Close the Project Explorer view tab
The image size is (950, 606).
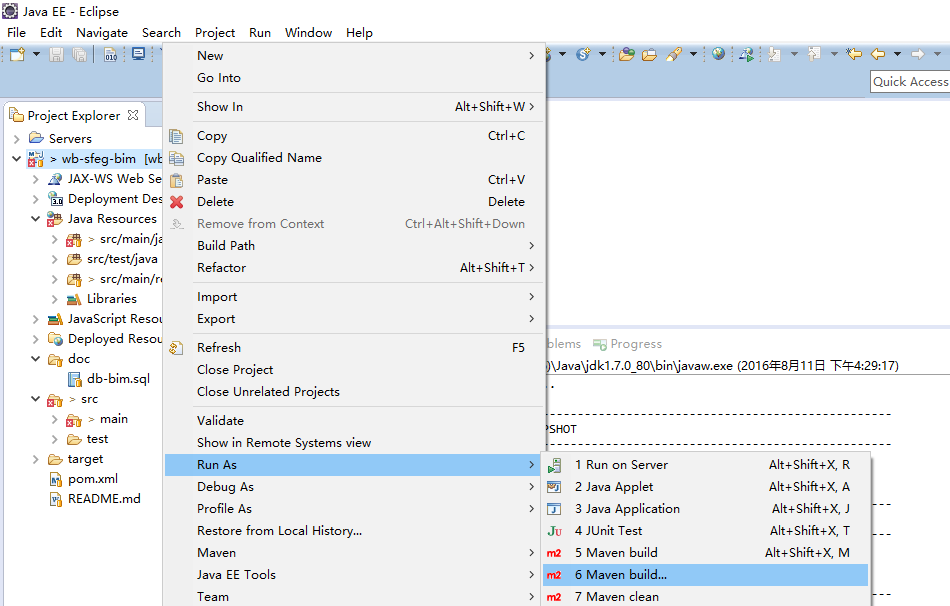pos(133,115)
